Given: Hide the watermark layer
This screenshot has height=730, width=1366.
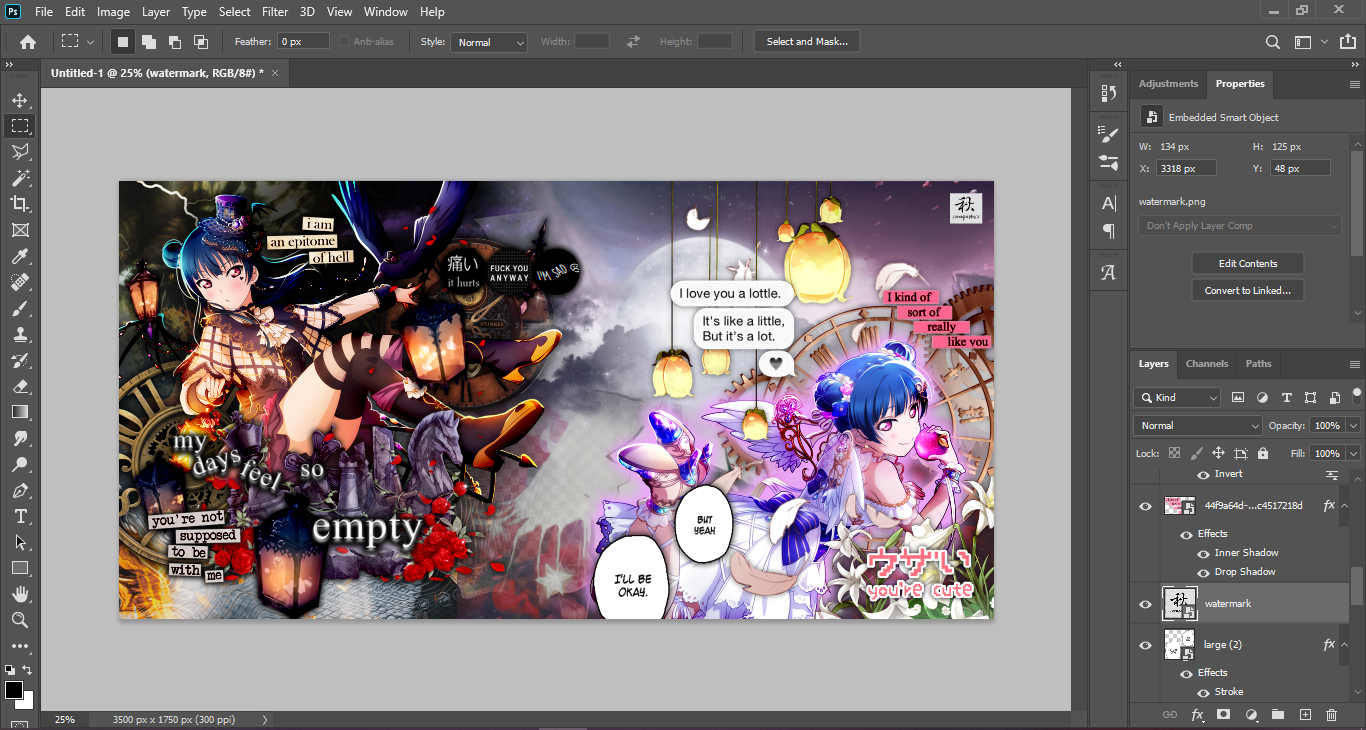Looking at the screenshot, I should click(x=1146, y=604).
